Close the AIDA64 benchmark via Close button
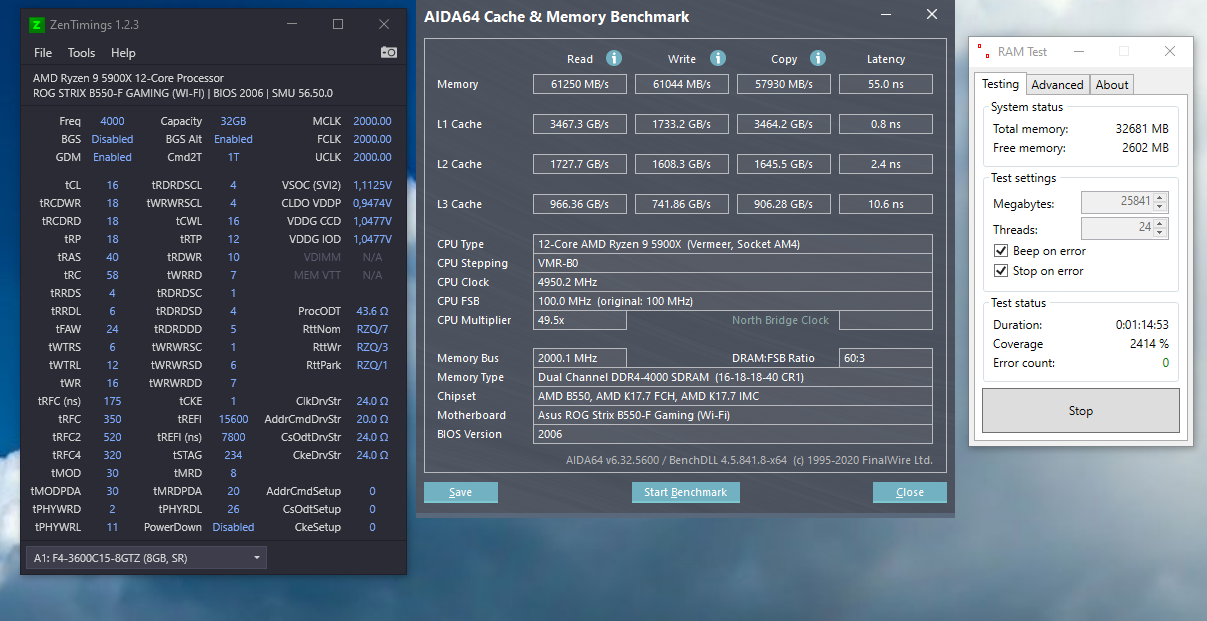Image resolution: width=1207 pixels, height=621 pixels. (x=910, y=492)
